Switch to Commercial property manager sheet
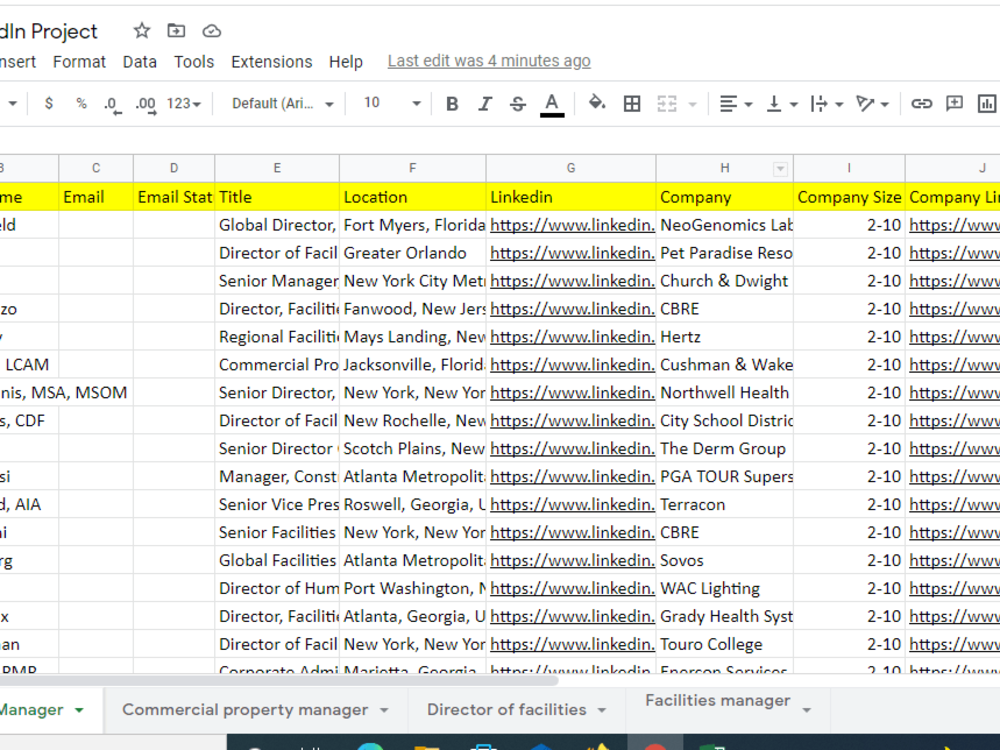This screenshot has height=750, width=1000. pyautogui.click(x=245, y=710)
